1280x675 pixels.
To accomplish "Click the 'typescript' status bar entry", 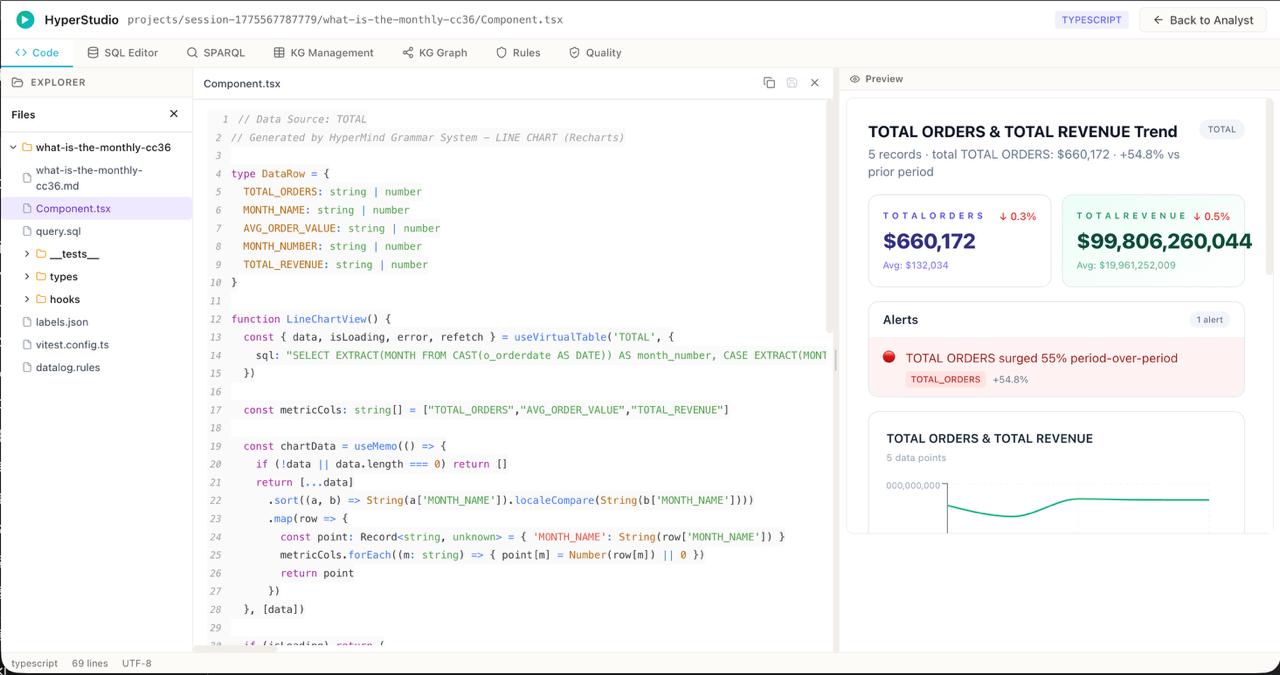I will [34, 663].
